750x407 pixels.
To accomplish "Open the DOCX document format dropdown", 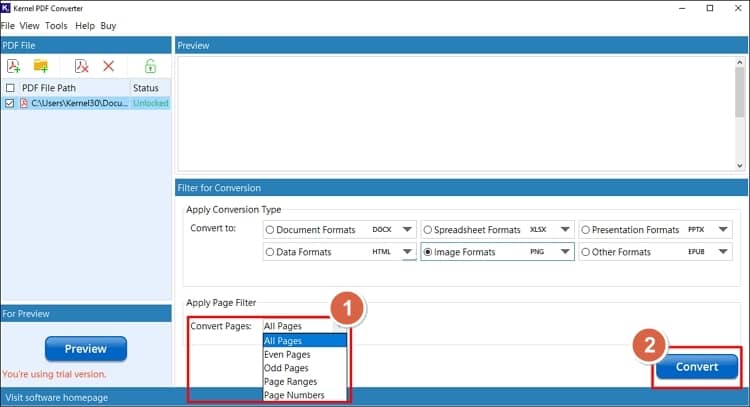I will coord(407,230).
